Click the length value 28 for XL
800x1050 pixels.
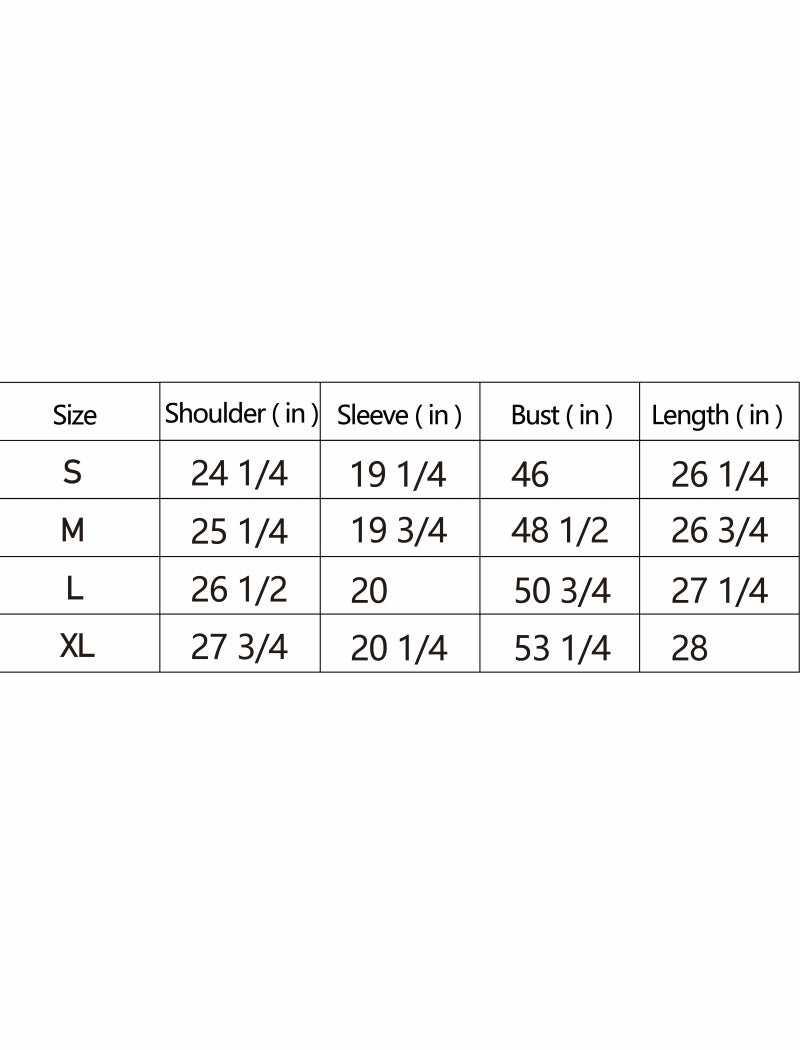click(x=689, y=649)
